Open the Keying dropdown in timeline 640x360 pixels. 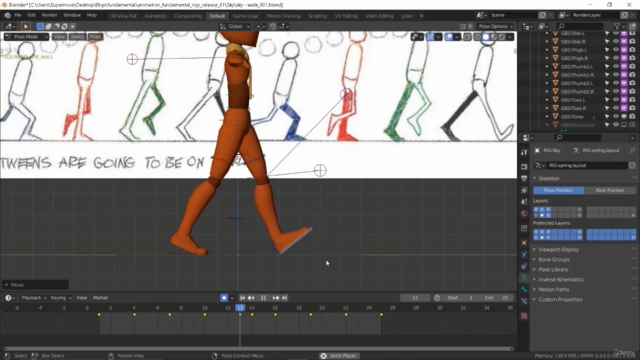(61, 298)
